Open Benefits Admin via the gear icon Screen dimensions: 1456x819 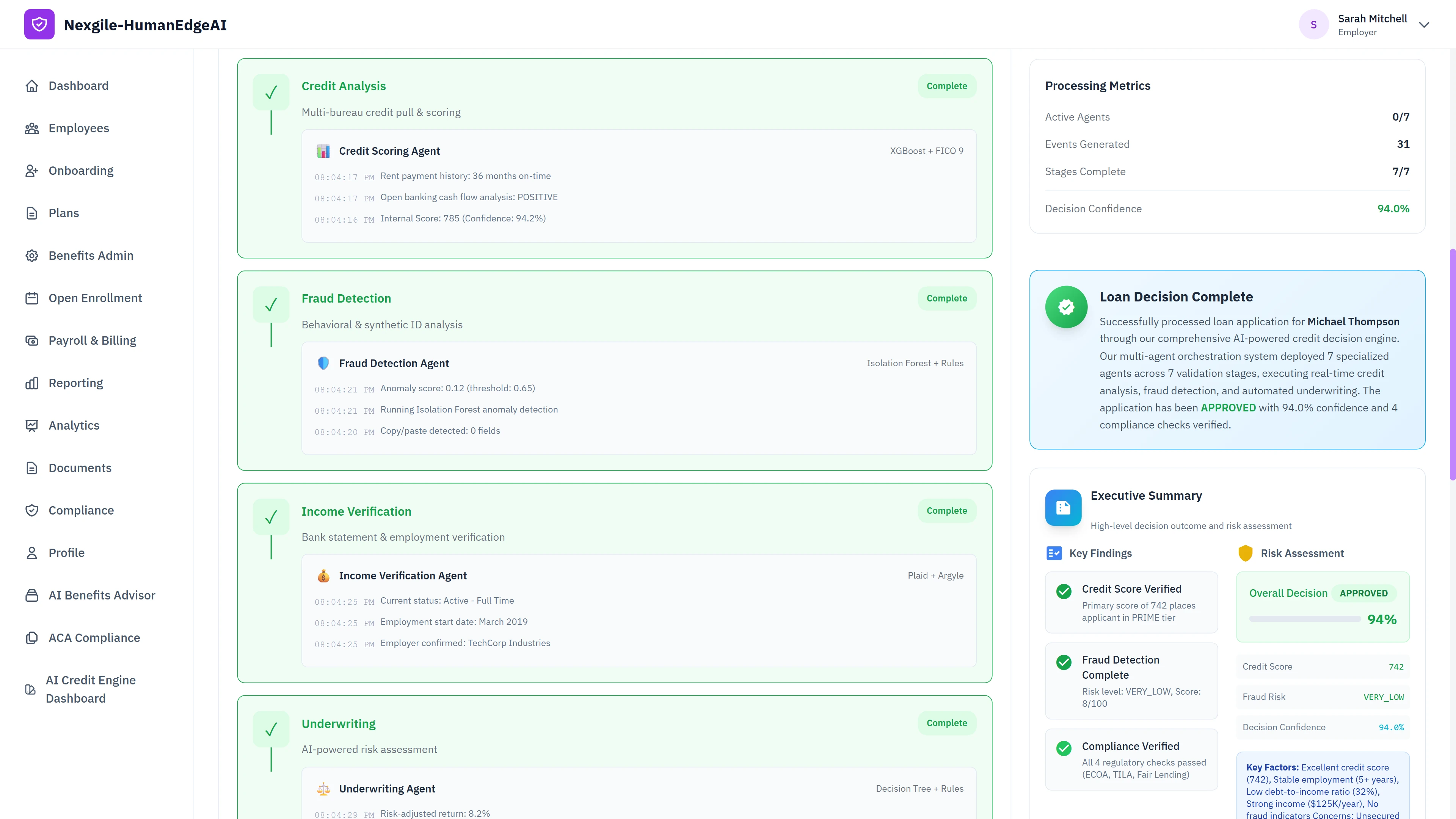(32, 256)
